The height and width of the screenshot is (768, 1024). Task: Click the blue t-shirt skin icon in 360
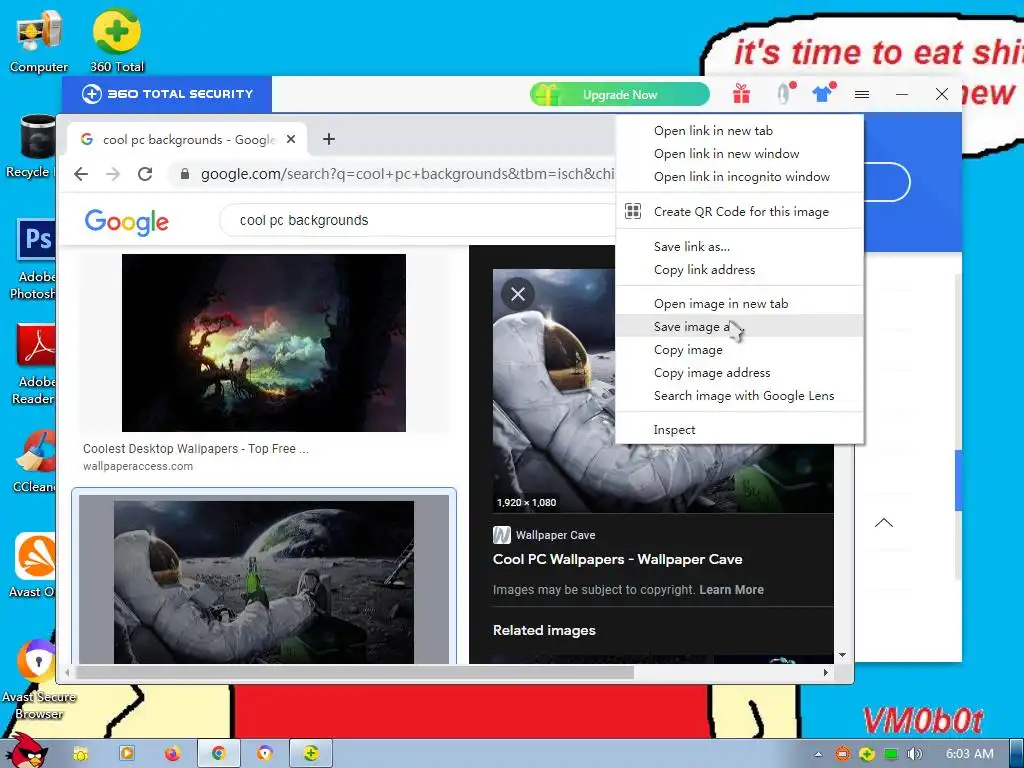click(x=822, y=93)
